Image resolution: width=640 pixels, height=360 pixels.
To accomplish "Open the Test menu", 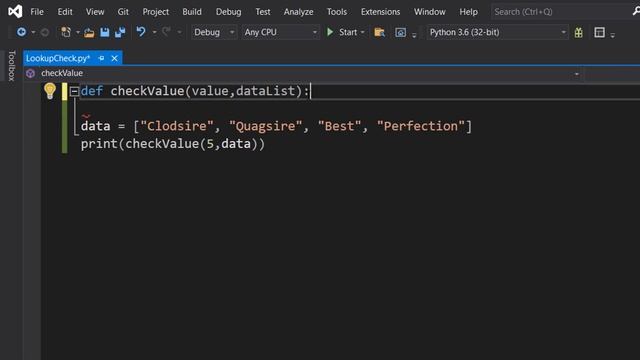I will pos(262,12).
